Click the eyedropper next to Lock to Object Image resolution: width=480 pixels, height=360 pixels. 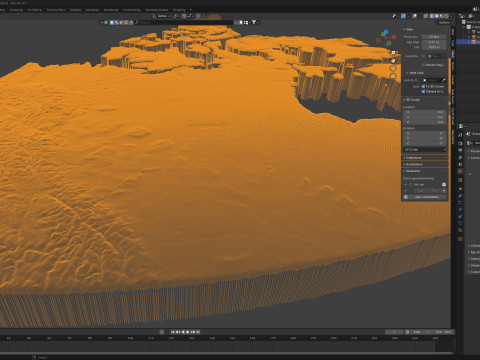coord(443,80)
